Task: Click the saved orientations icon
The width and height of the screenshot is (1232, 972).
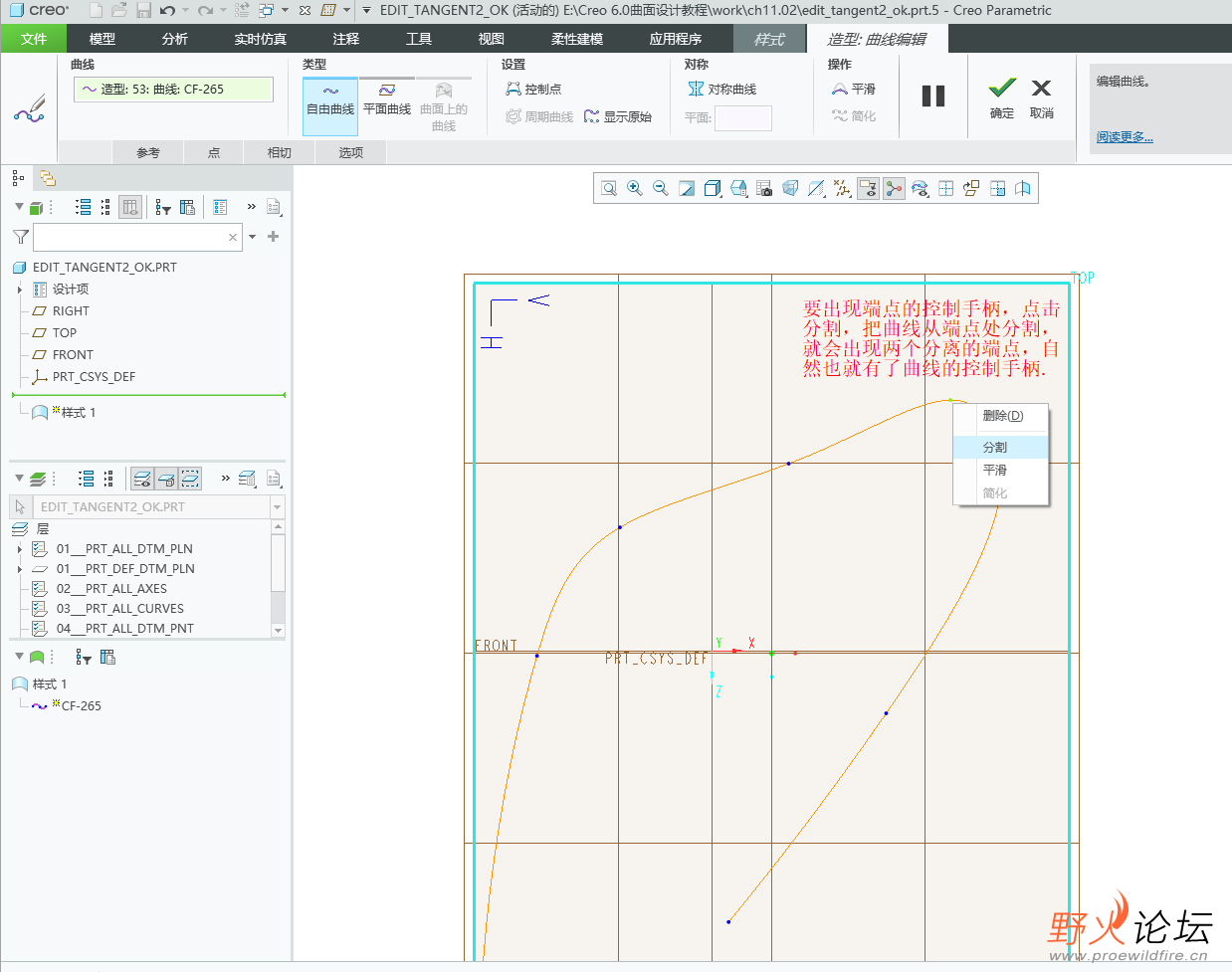Action: coord(738,188)
